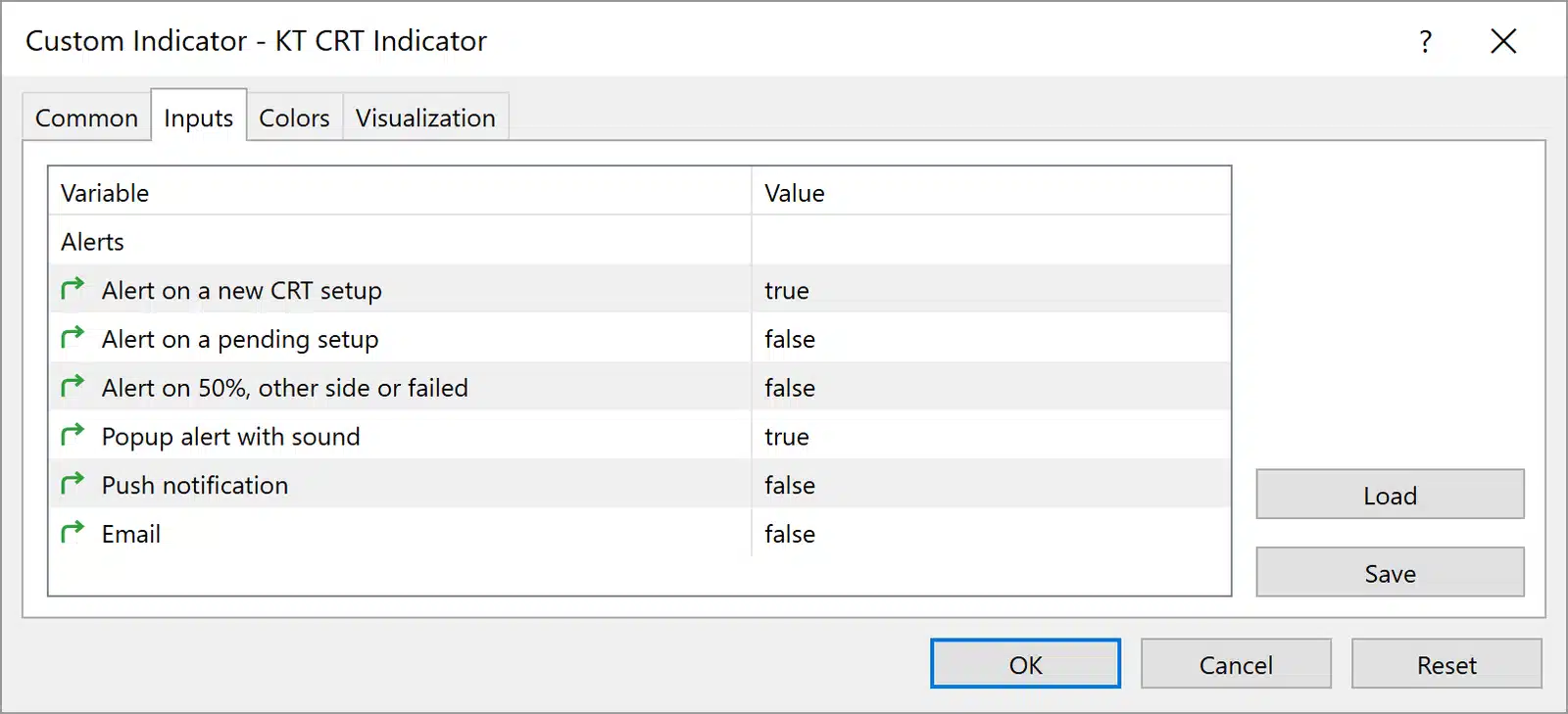The height and width of the screenshot is (714, 1568).
Task: Click the arrow icon beside Email
Action: (x=73, y=533)
